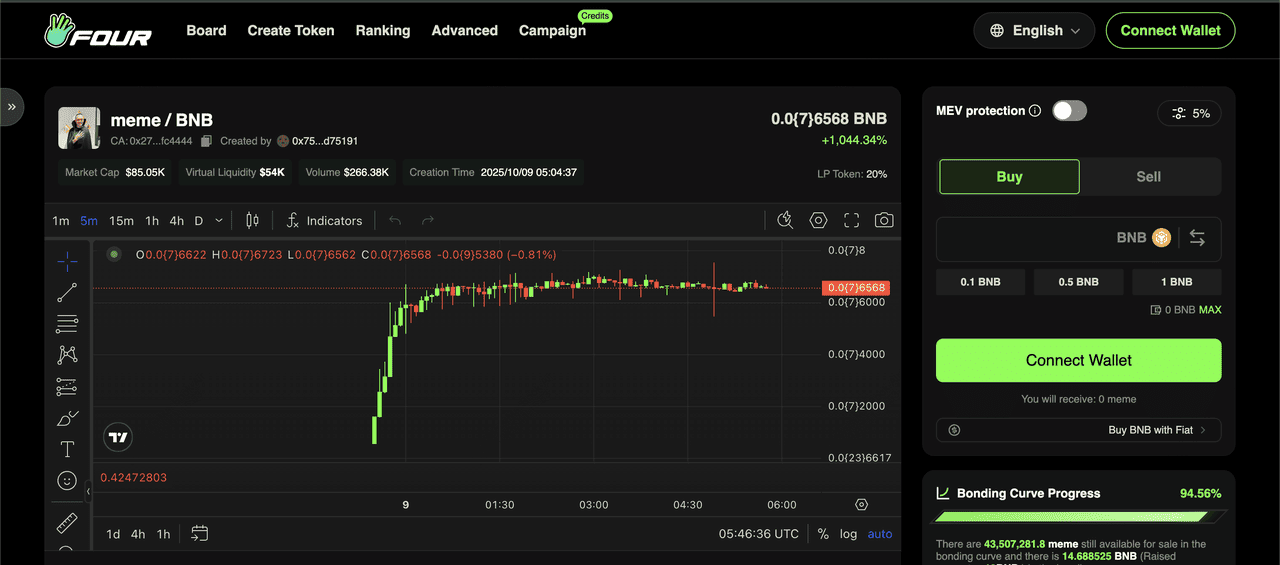The width and height of the screenshot is (1280, 565).
Task: Open the English language dropdown
Action: (x=1035, y=31)
